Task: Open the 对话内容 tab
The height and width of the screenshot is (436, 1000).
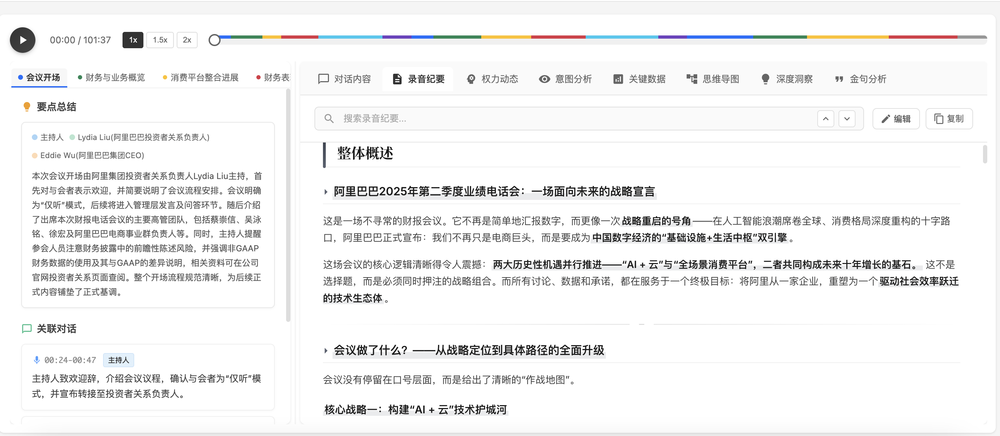Action: tap(344, 79)
